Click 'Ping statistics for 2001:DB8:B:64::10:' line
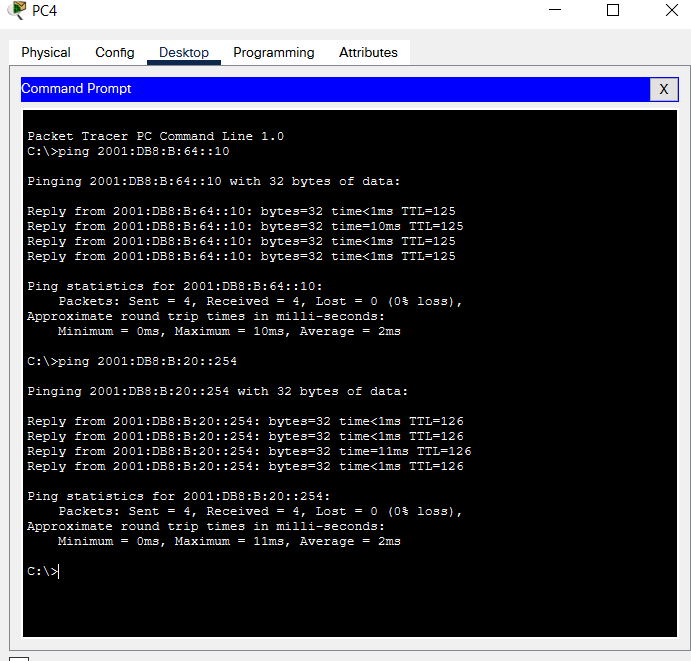The image size is (691, 661). 175,286
